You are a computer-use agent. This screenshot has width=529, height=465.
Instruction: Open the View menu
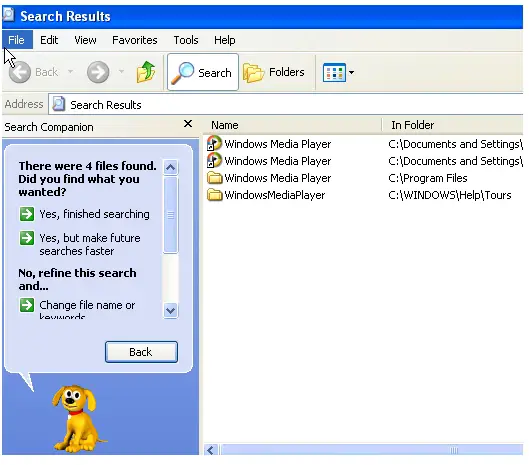85,40
